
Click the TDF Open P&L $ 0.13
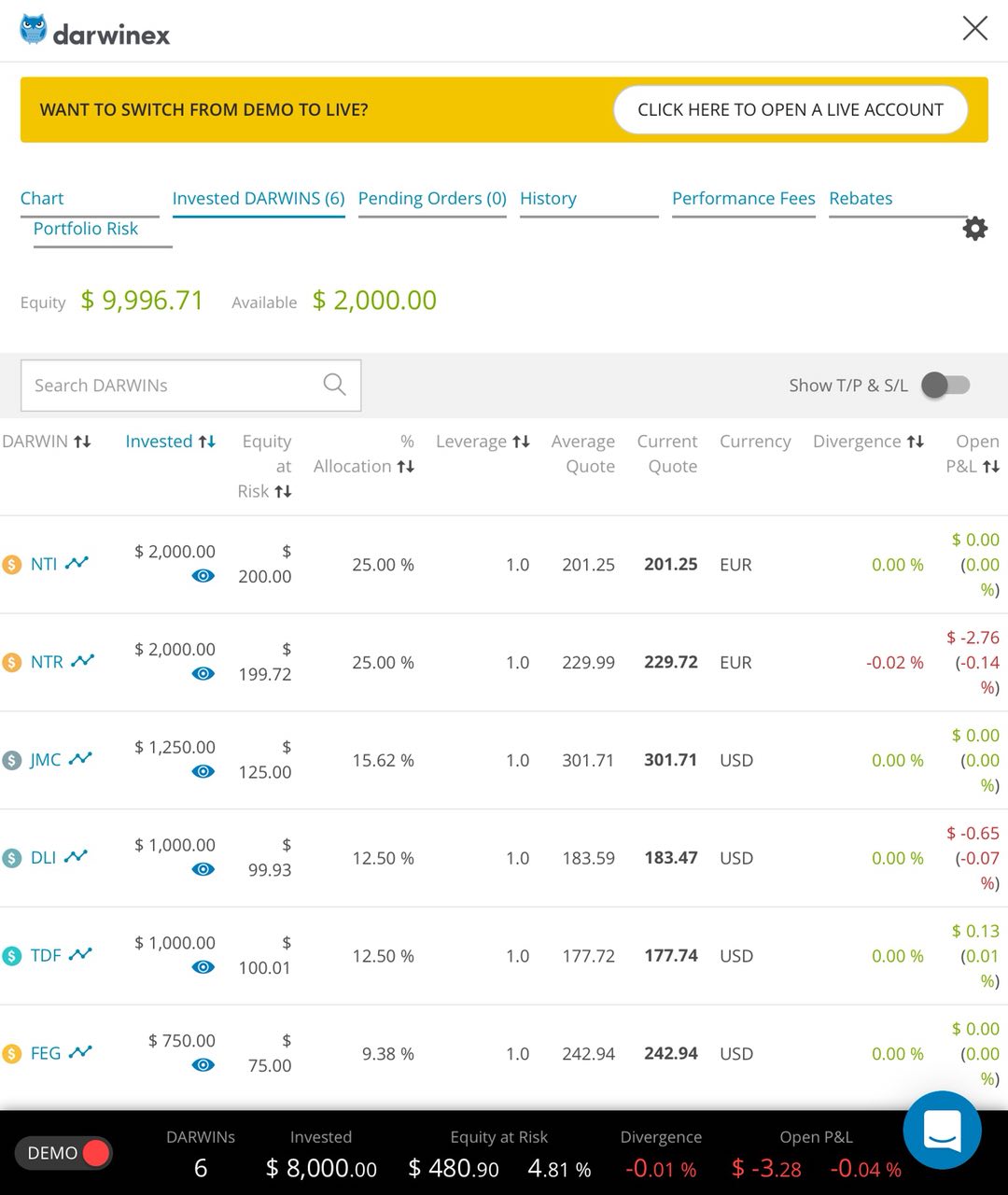coord(975,932)
